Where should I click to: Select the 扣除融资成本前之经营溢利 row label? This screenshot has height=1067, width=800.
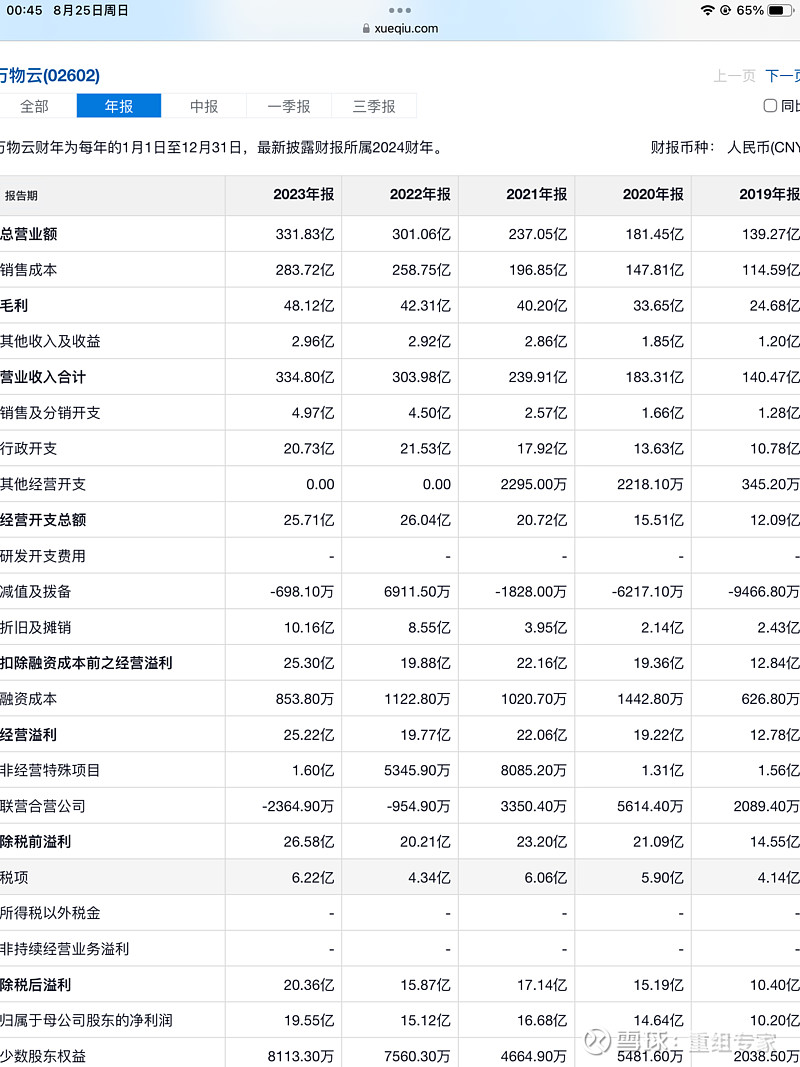tap(86, 663)
